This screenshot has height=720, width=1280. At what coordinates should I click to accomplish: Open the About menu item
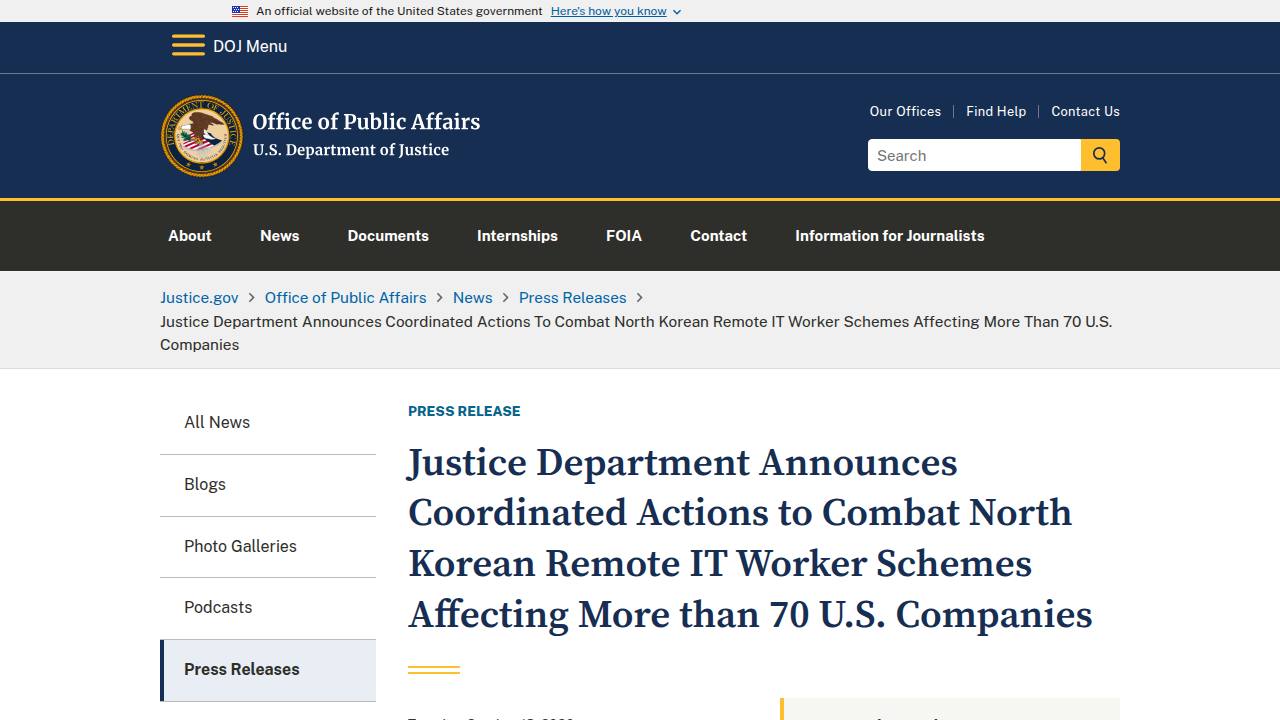(x=190, y=236)
